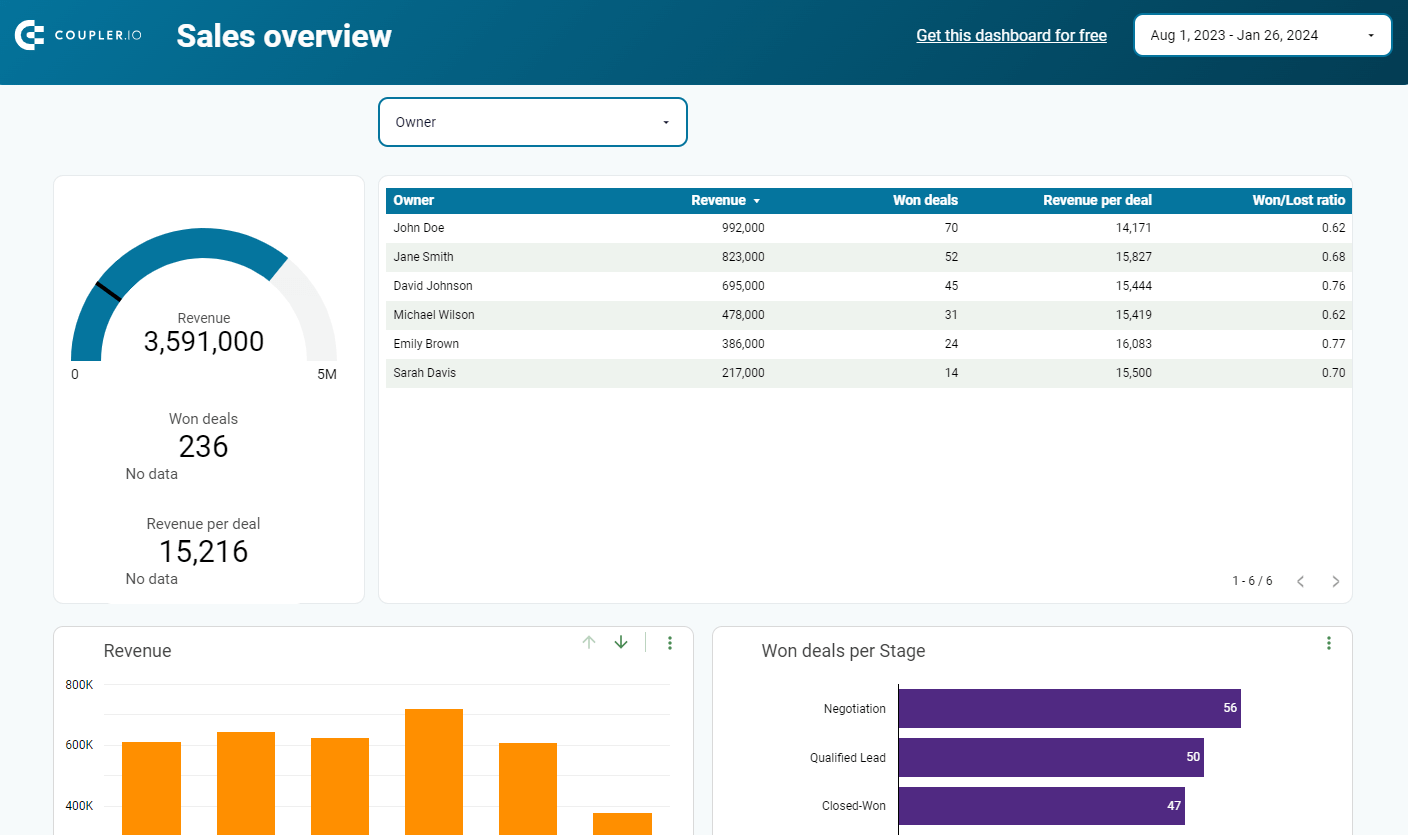Select Michael Wilson owner row
The width and height of the screenshot is (1408, 835).
pos(868,315)
